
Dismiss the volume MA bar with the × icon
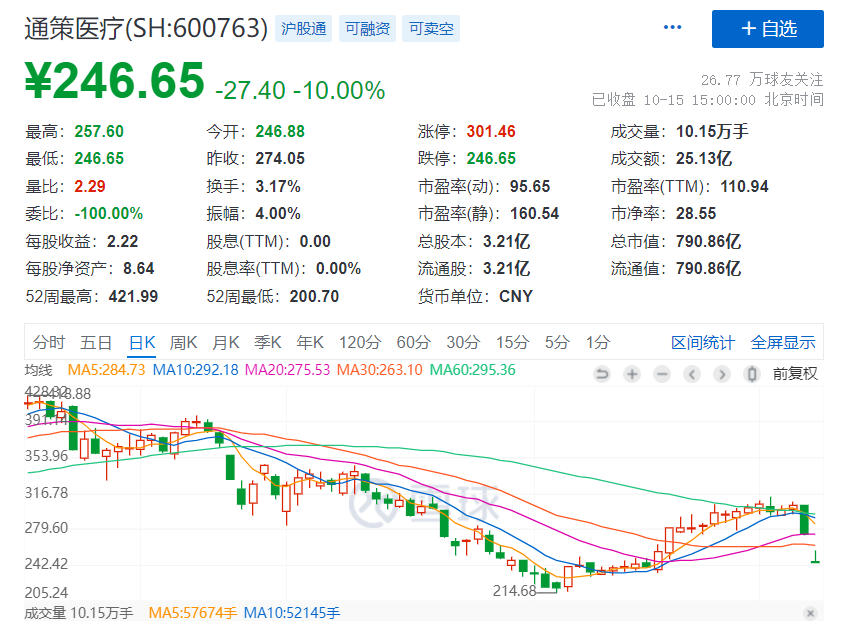pos(810,611)
